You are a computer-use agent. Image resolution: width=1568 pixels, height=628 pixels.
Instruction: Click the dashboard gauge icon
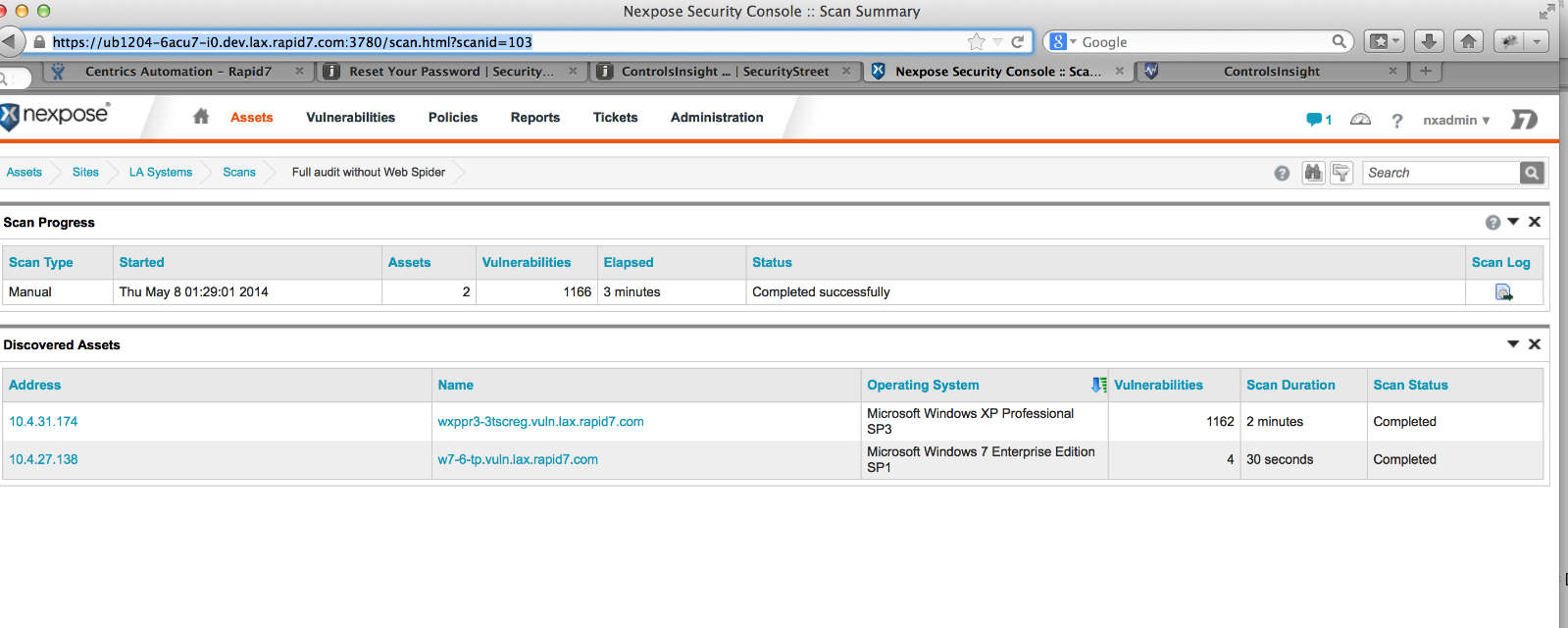click(x=1360, y=120)
